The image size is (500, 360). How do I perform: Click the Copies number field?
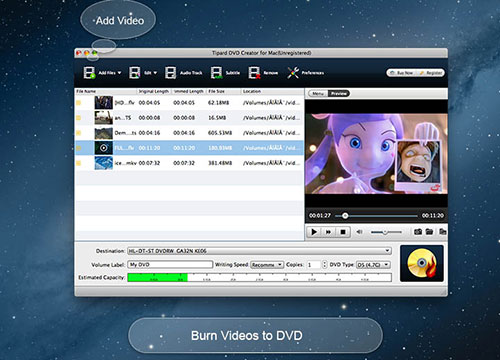[x=313, y=265]
